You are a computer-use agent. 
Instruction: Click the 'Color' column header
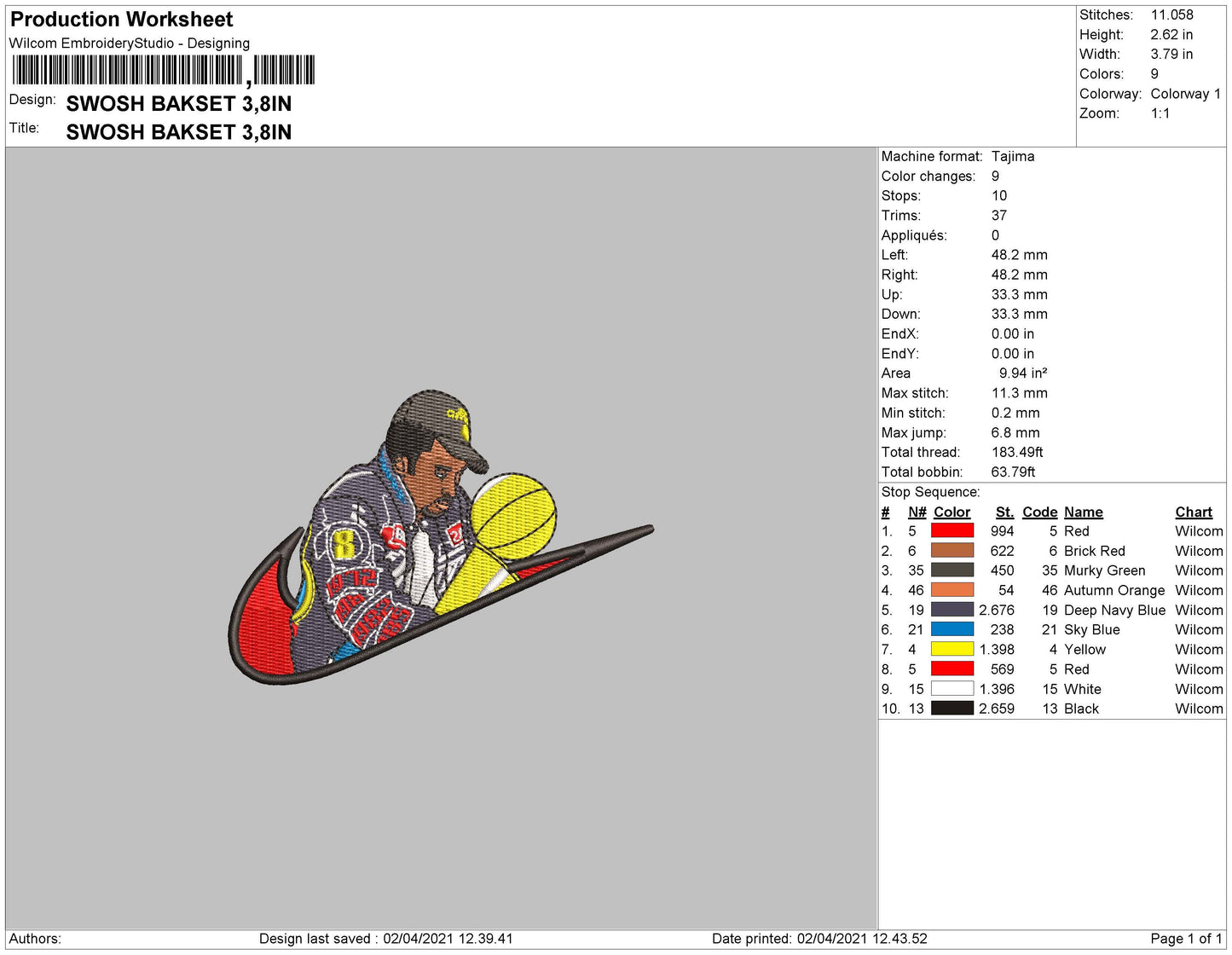[951, 512]
